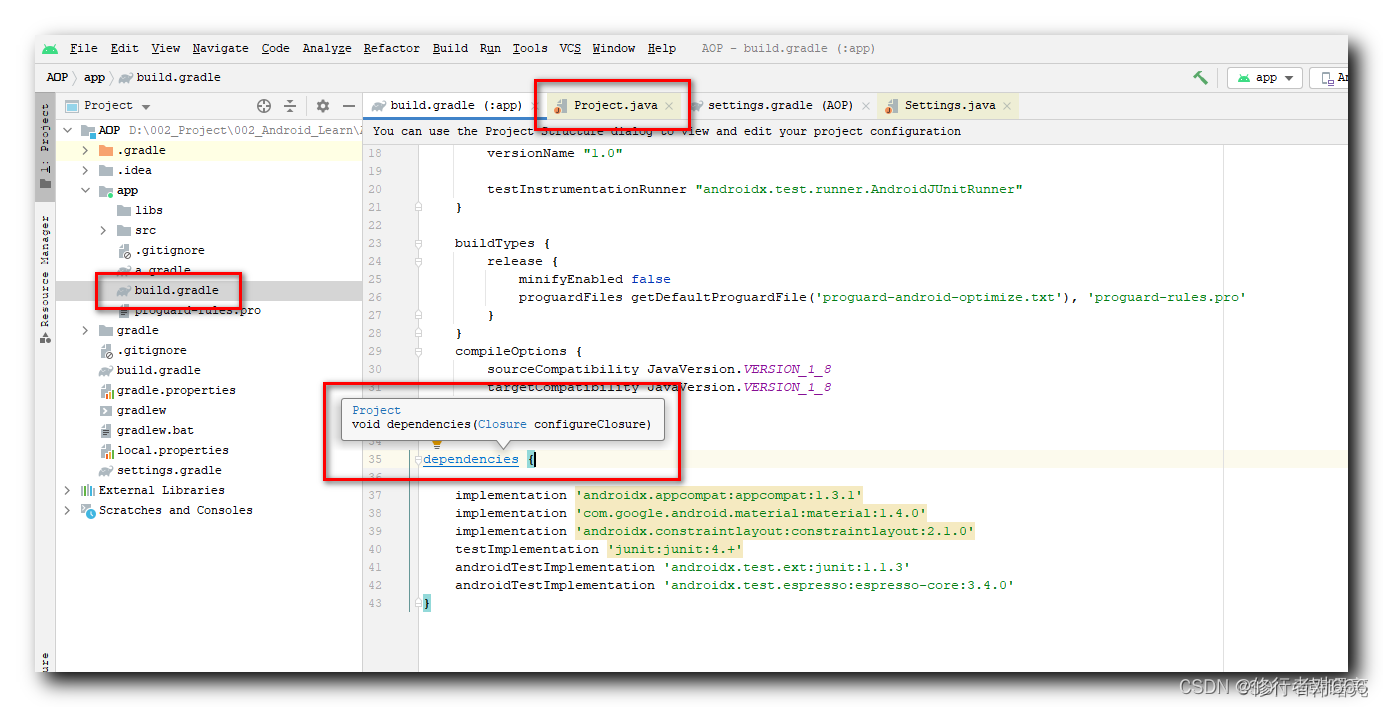
Task: Click the build hammer icon in the toolbar
Action: (x=1199, y=76)
